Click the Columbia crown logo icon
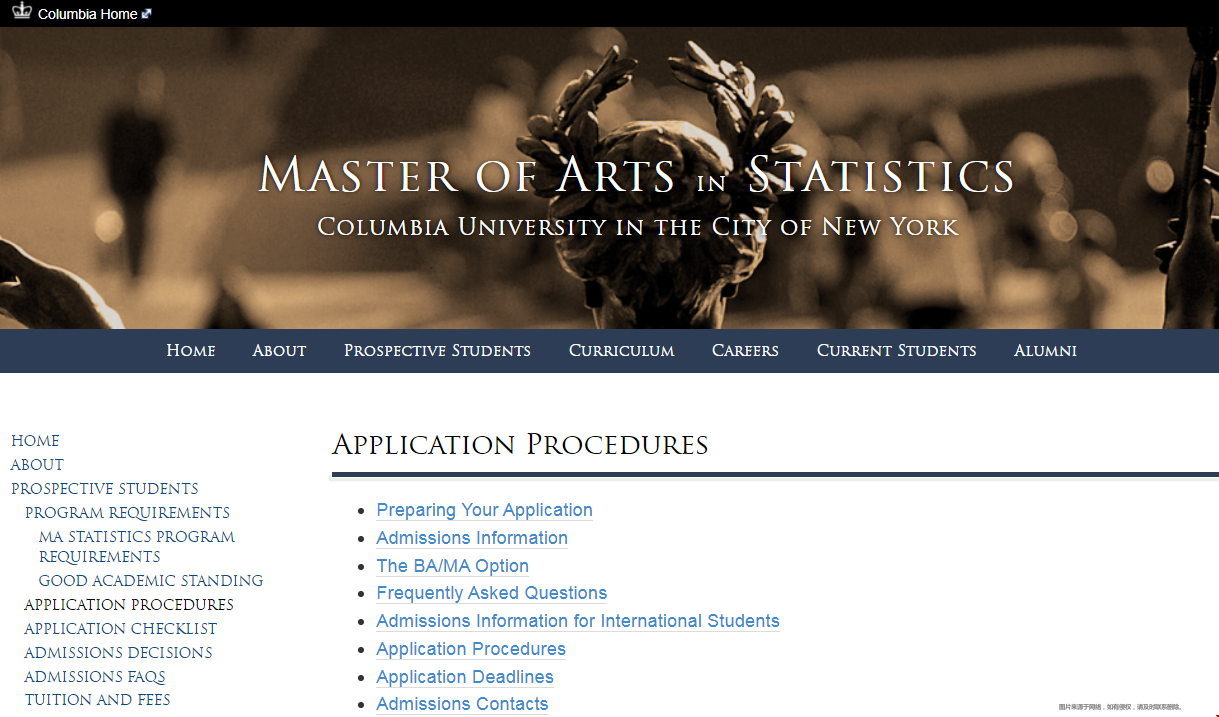Viewport: 1219px width, 717px height. click(x=21, y=13)
